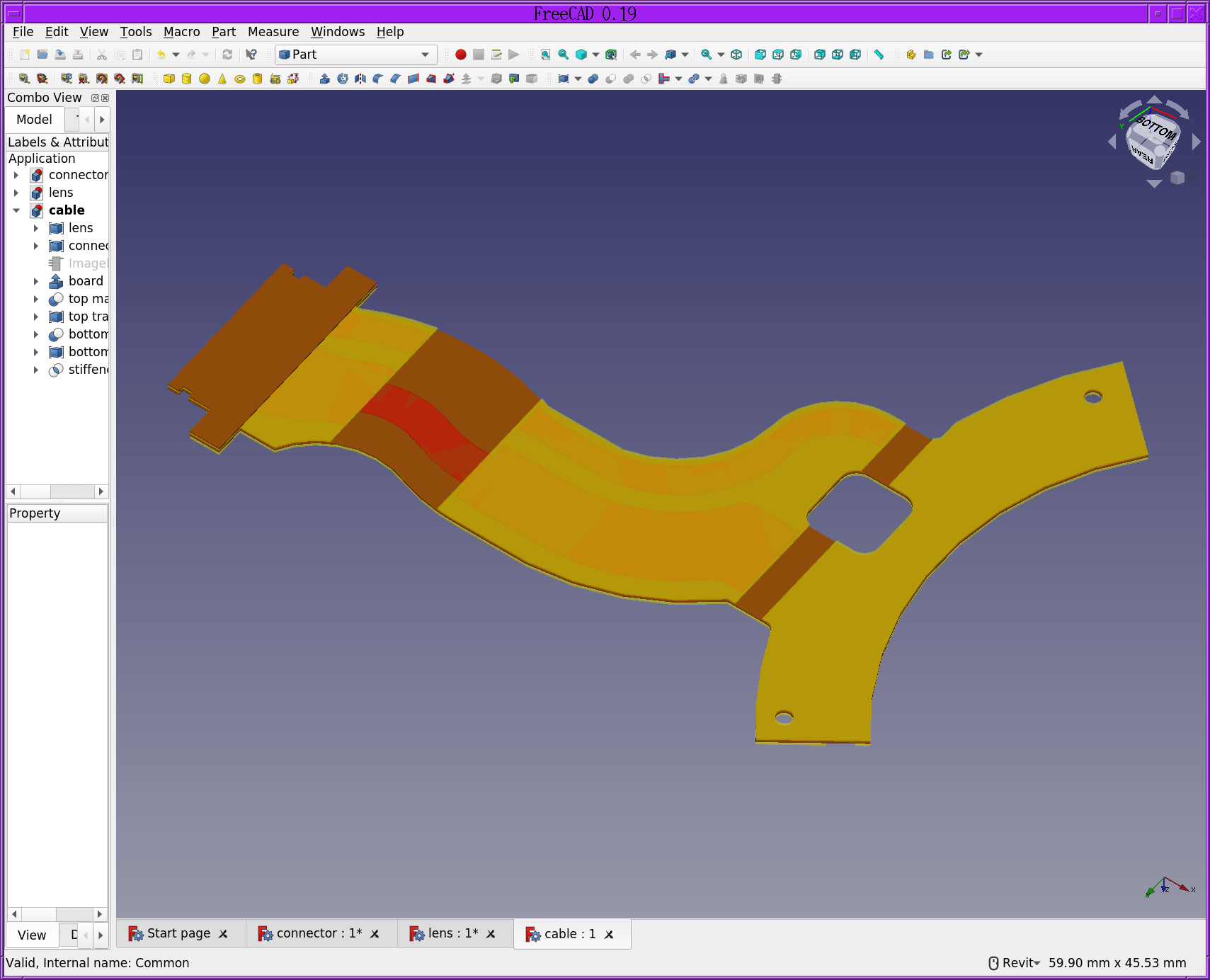Switch to isometric axonometric view
The height and width of the screenshot is (980, 1210).
pos(735,55)
